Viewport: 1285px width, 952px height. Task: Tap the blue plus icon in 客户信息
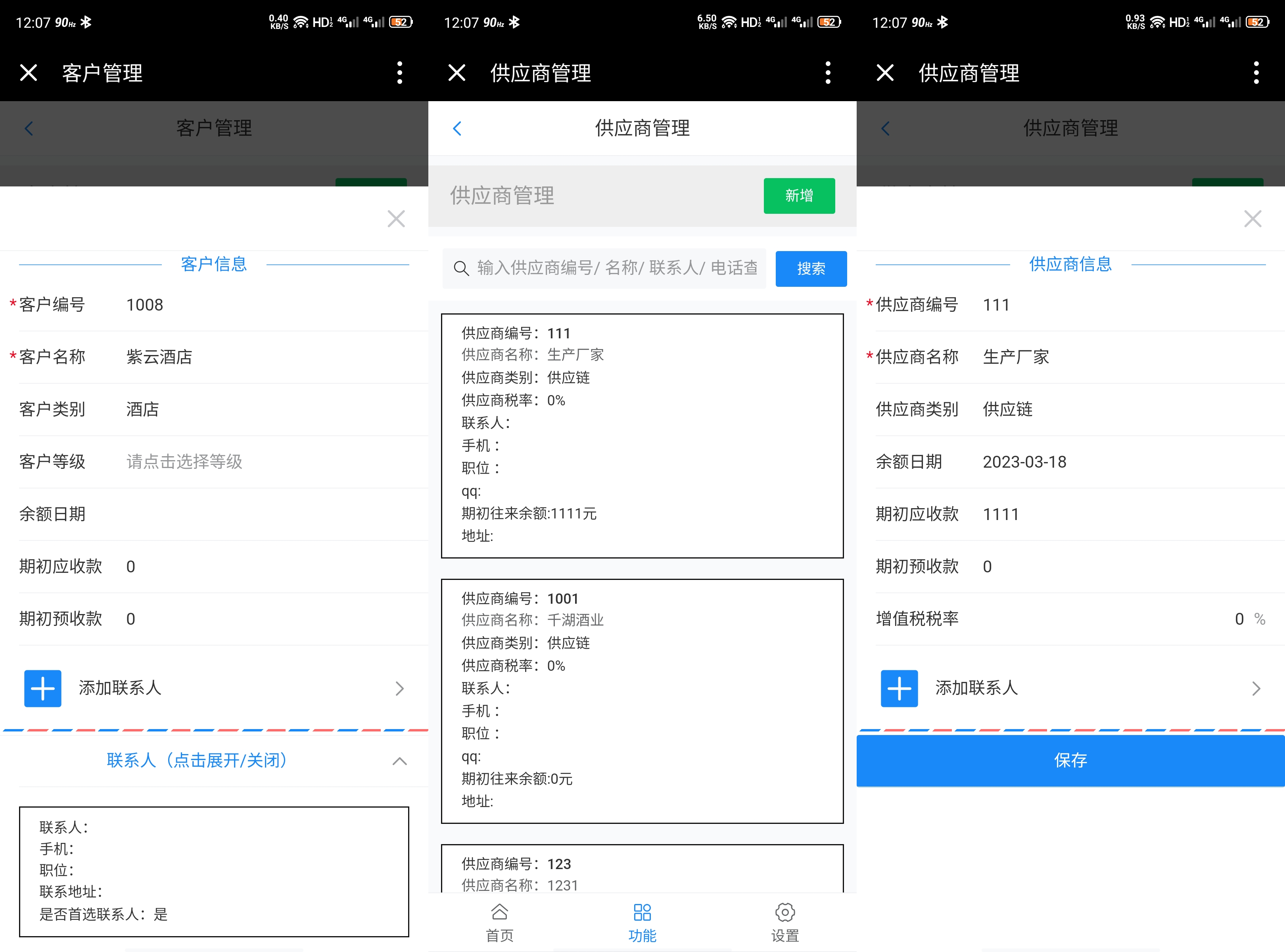(x=43, y=688)
